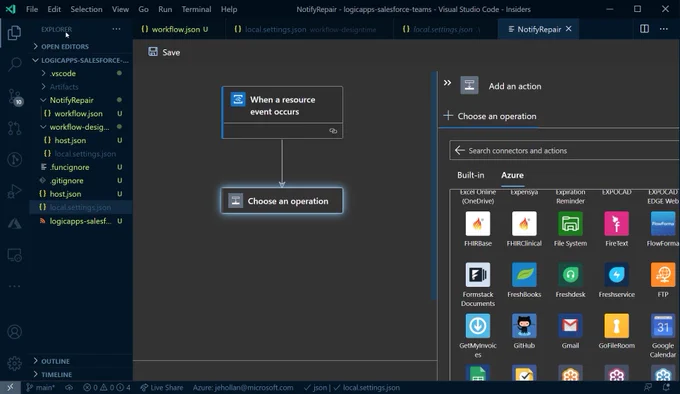Switch to the Azure connectors tab
Image resolution: width=680 pixels, height=394 pixels.
pos(512,175)
